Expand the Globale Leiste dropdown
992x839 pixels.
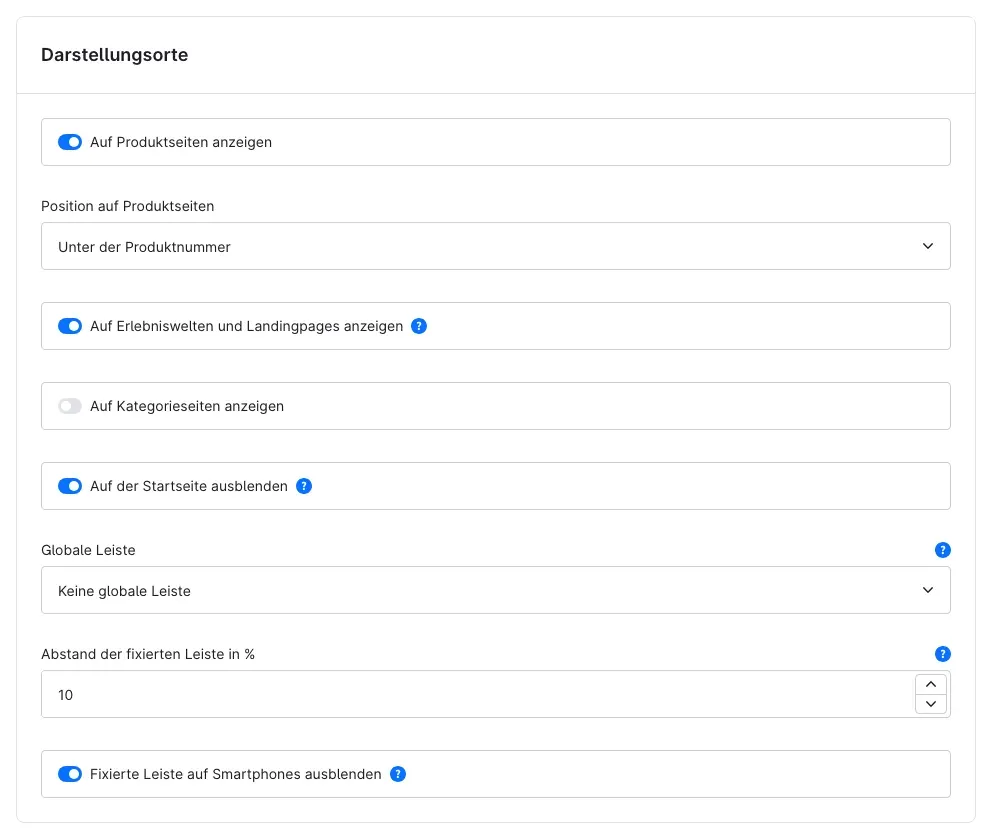tap(495, 590)
